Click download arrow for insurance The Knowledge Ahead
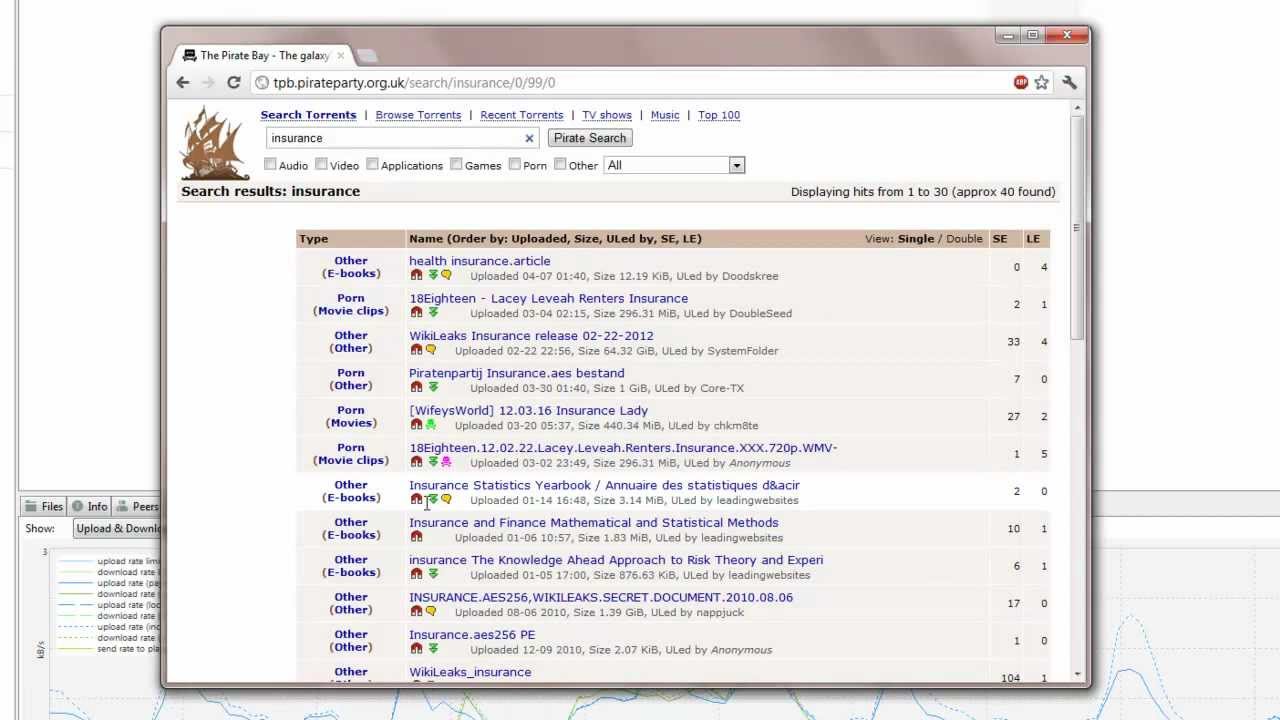Viewport: 1280px width, 720px height. (433, 574)
